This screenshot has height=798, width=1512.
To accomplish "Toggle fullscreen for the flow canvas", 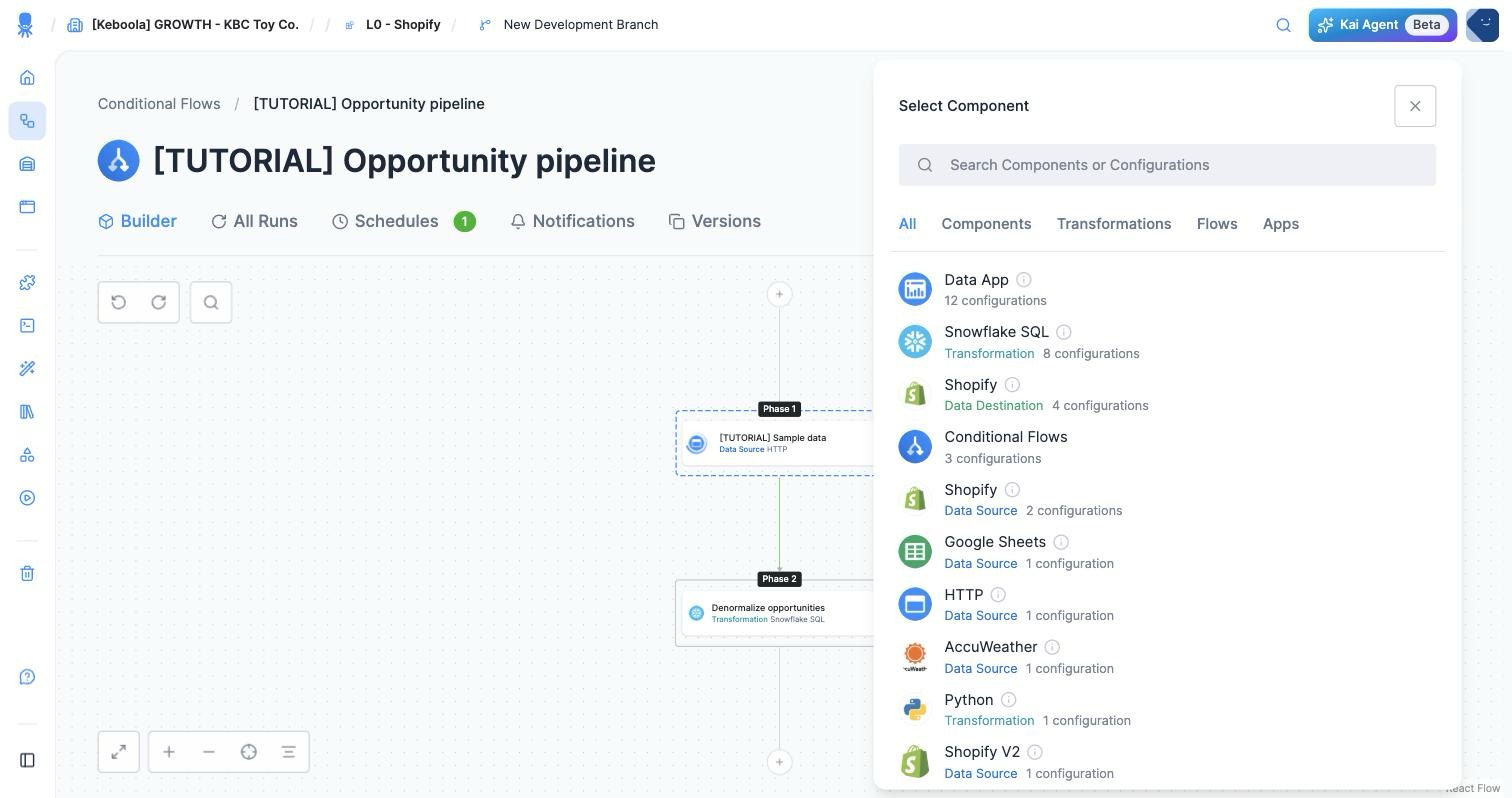I will click(119, 752).
